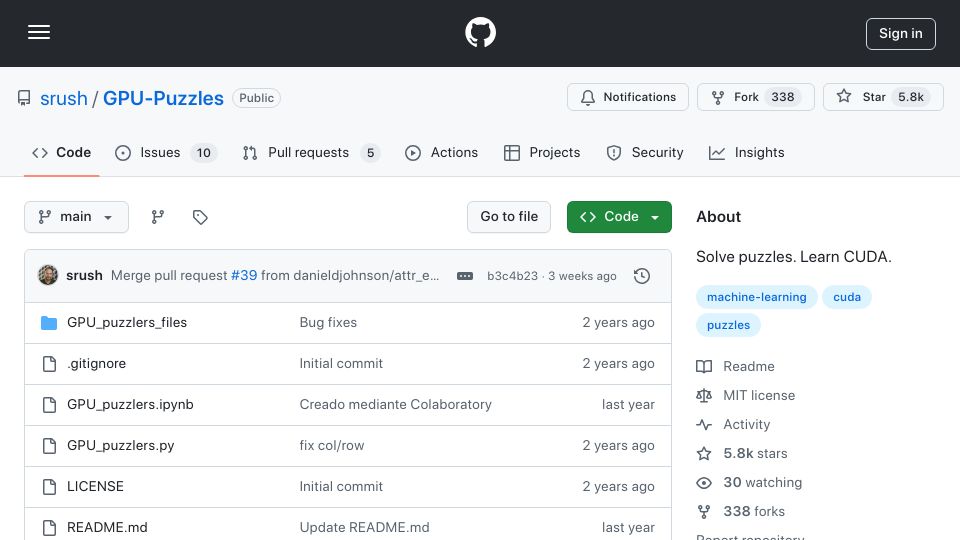This screenshot has height=540, width=960.
Task: Click 'Solve puzzles. Learn CUDA.' description
Action: coord(793,257)
